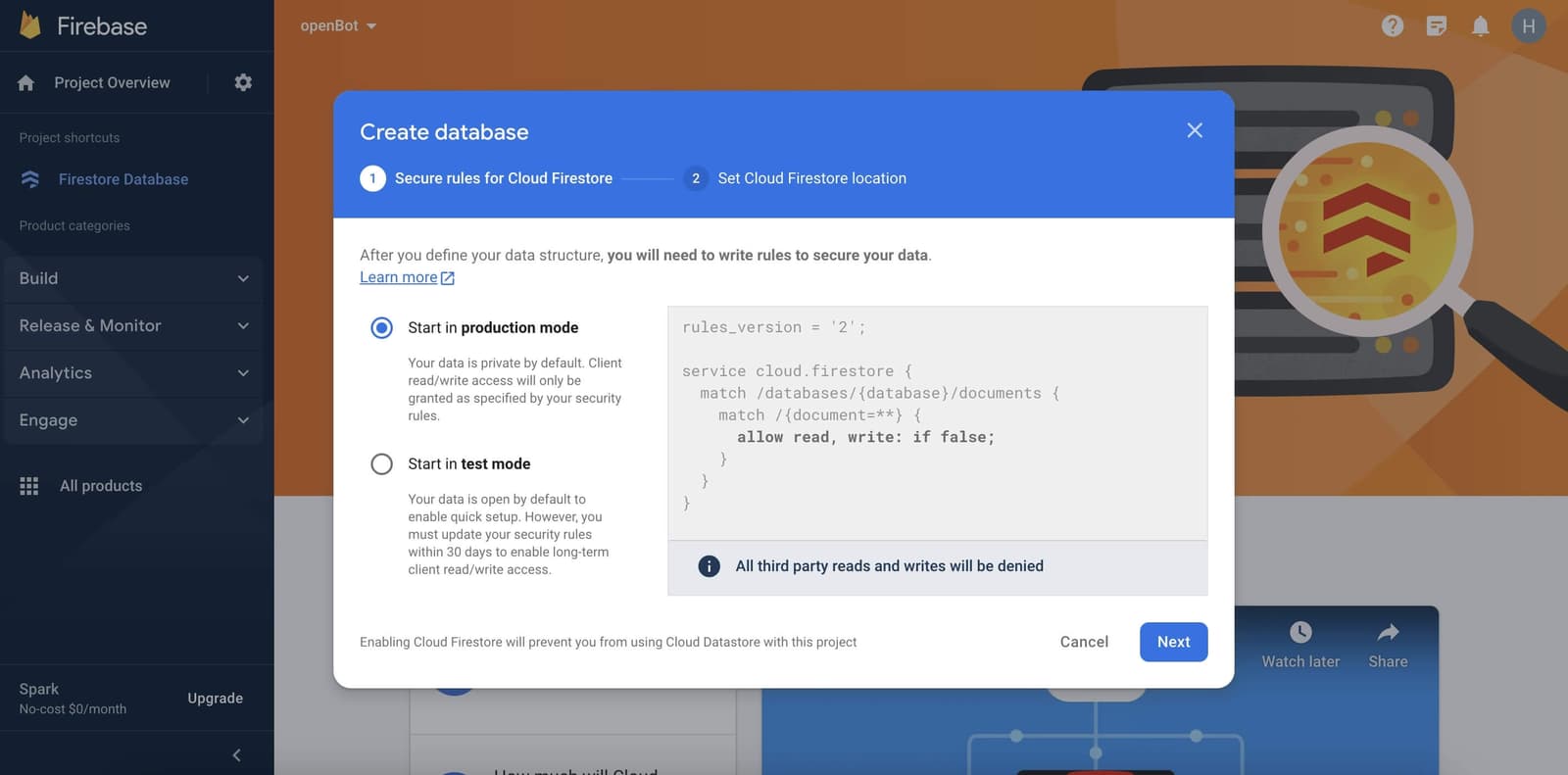
Task: Expand the Engage category
Action: (133, 420)
